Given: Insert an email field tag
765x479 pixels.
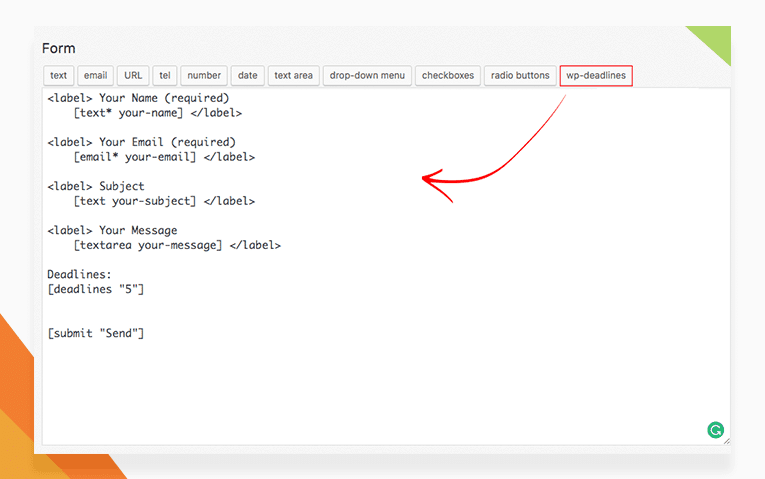Looking at the screenshot, I should click(x=95, y=76).
